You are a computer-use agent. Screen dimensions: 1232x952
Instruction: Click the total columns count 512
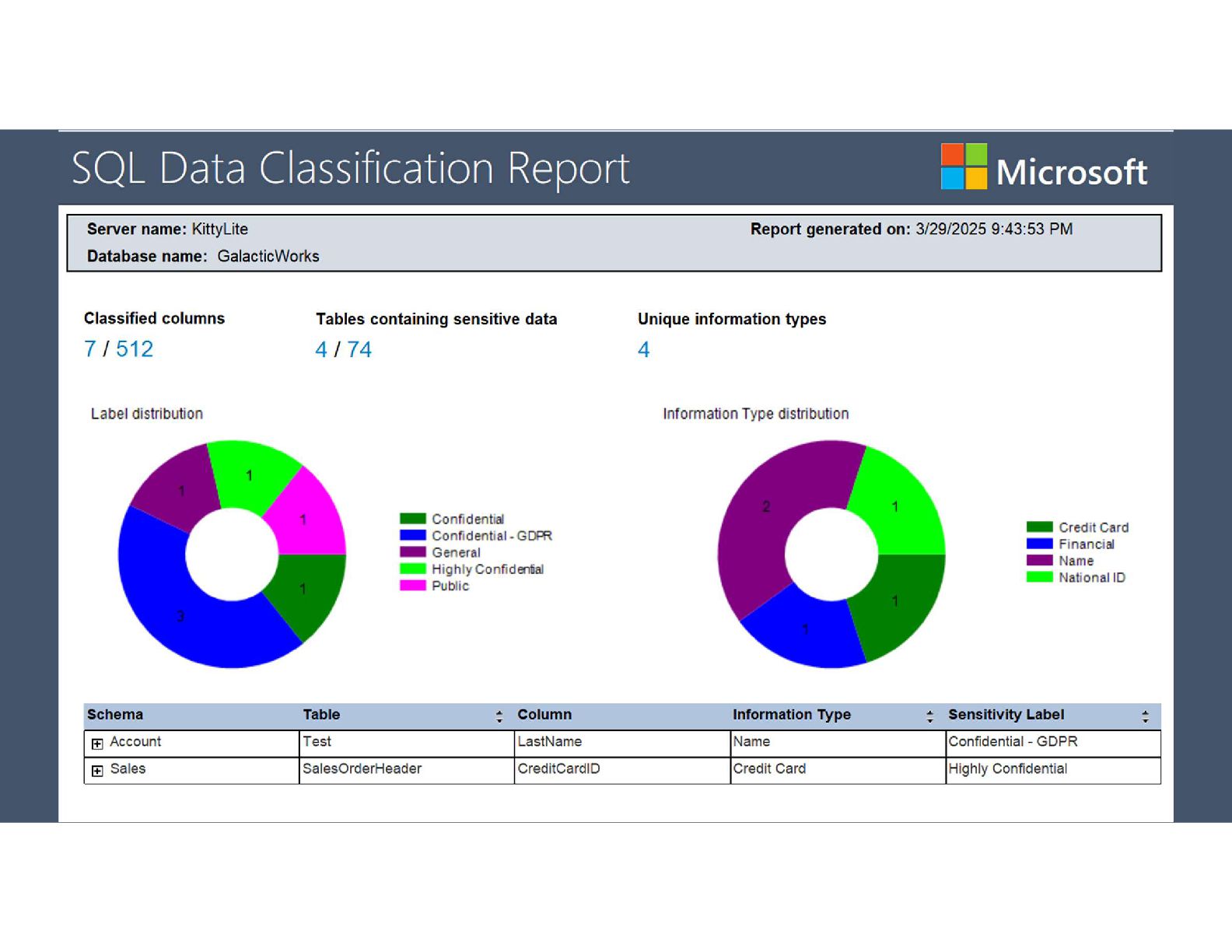(x=135, y=349)
